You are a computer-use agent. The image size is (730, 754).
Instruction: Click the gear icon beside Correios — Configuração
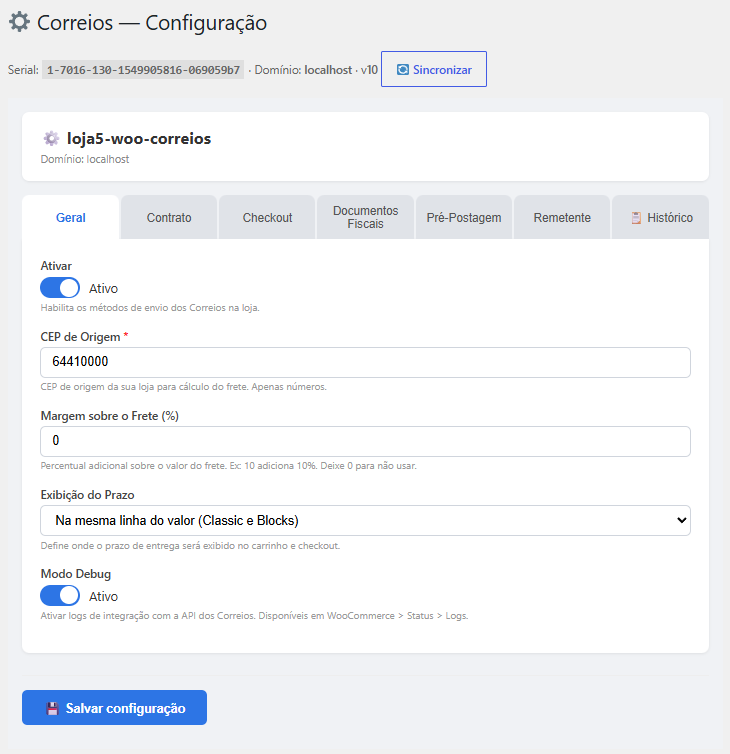point(19,22)
